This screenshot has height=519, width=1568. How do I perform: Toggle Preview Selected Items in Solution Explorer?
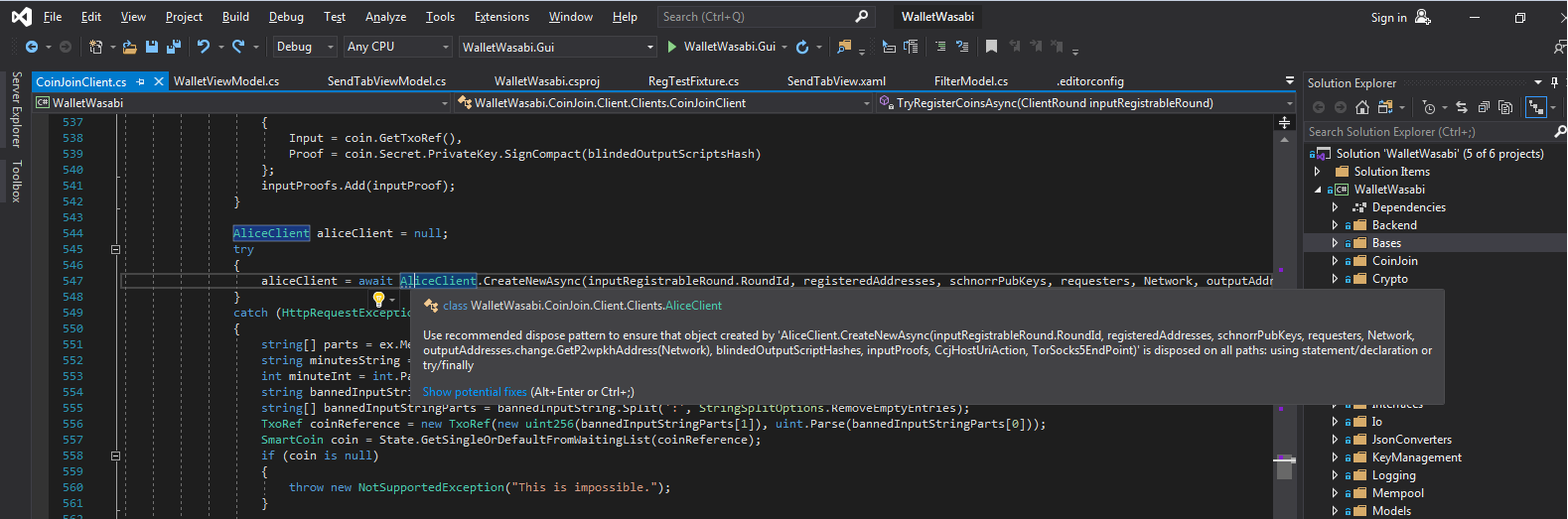tap(1536, 107)
